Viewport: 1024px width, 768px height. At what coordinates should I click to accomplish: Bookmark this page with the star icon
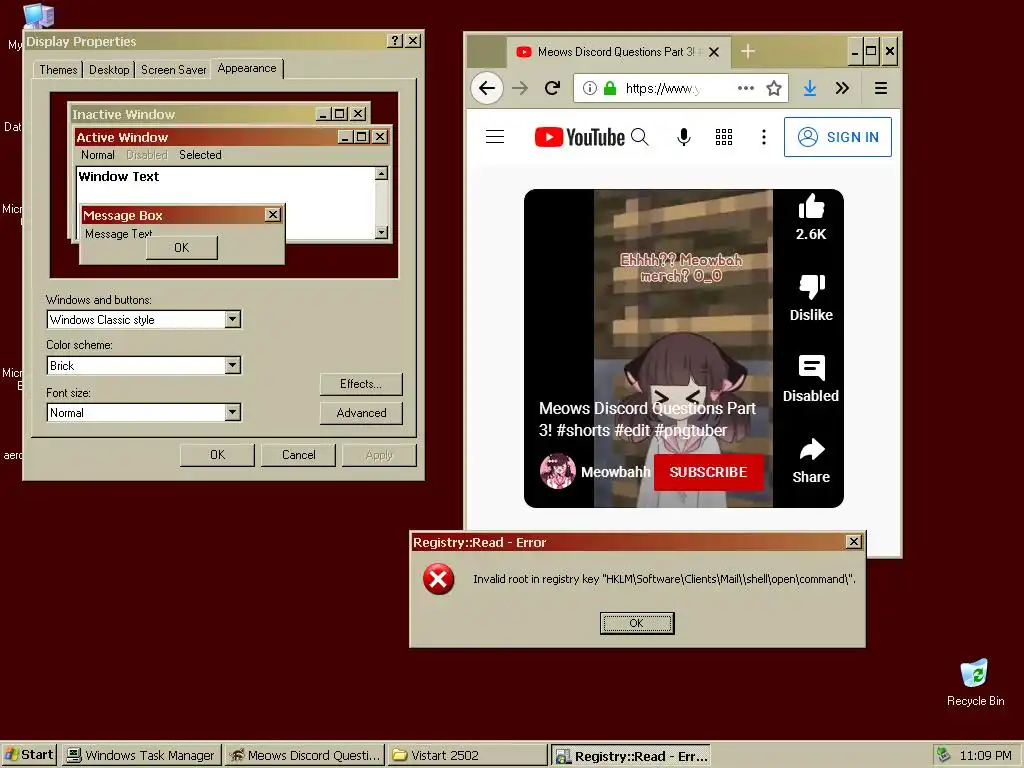(x=774, y=88)
